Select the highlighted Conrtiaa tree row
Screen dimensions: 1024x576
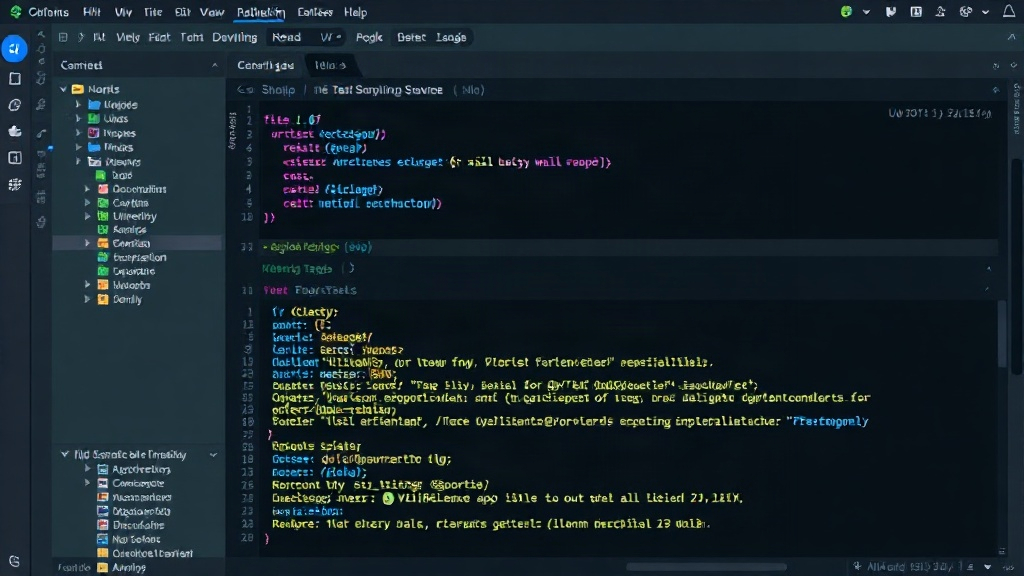137,243
